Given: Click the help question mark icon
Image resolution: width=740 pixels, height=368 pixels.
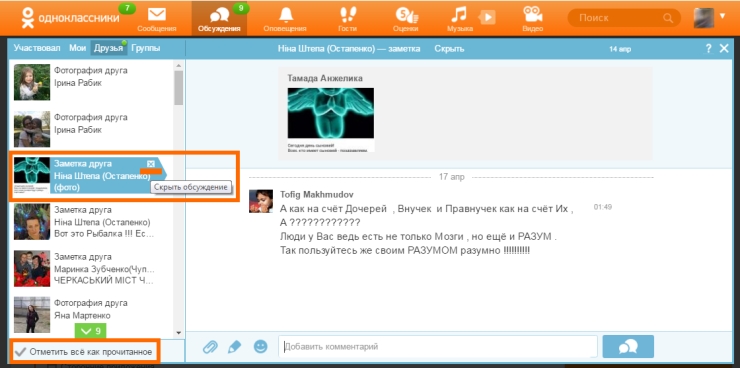Looking at the screenshot, I should pyautogui.click(x=708, y=49).
